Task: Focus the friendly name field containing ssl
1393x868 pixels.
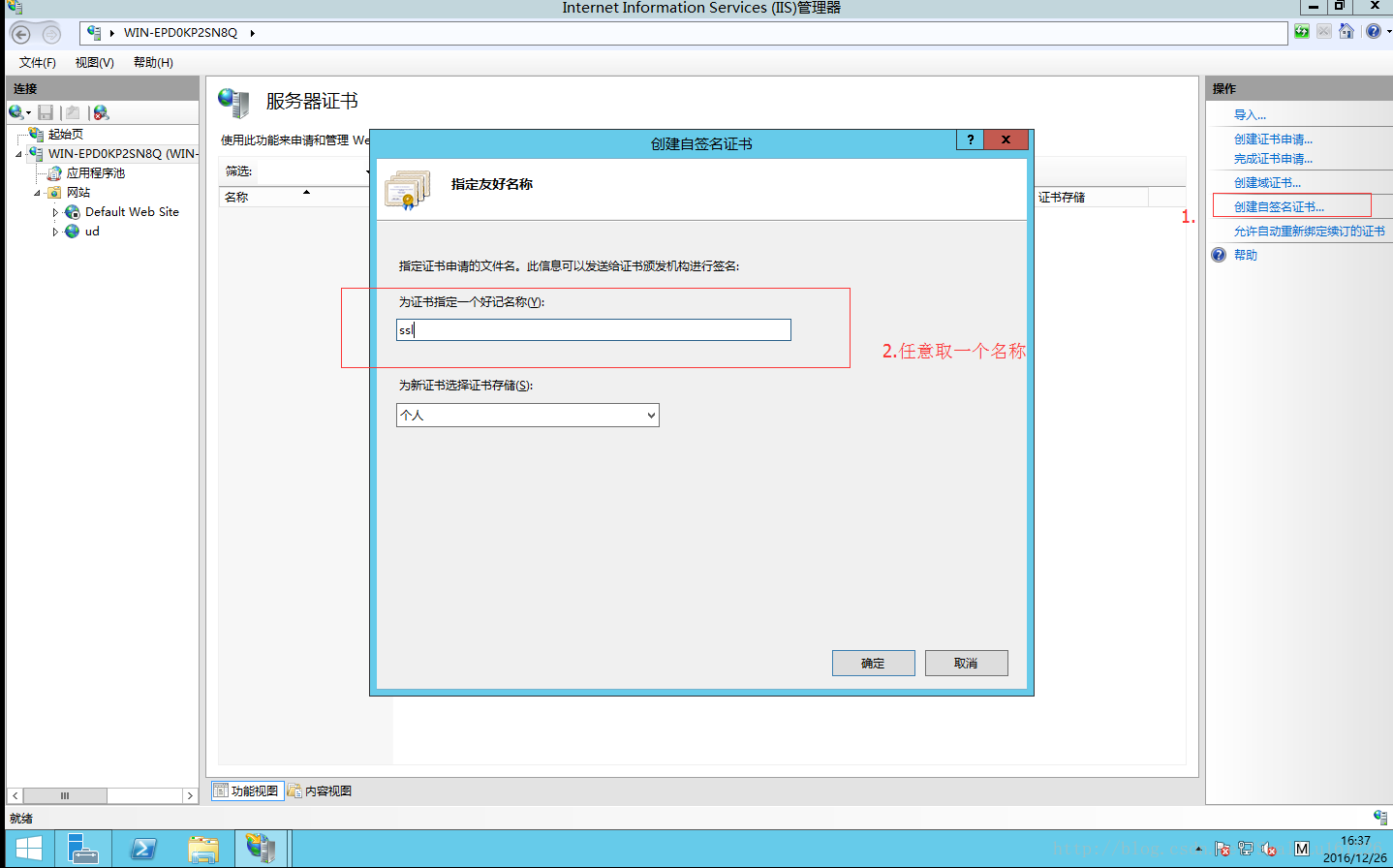Action: click(x=594, y=330)
